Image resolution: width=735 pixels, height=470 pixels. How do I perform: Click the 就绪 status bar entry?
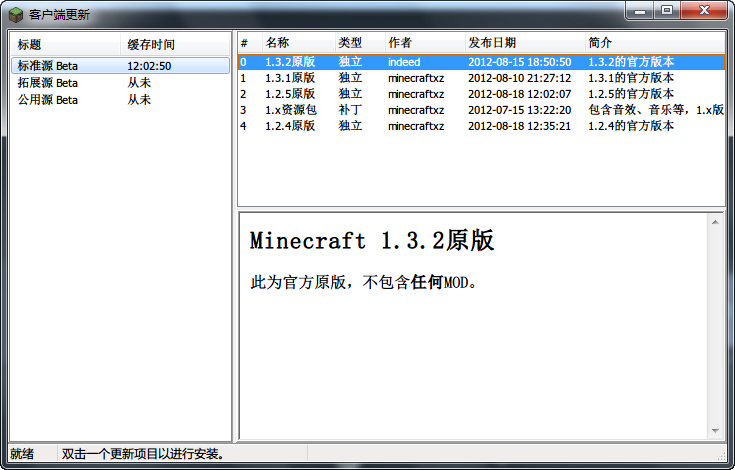(x=22, y=454)
